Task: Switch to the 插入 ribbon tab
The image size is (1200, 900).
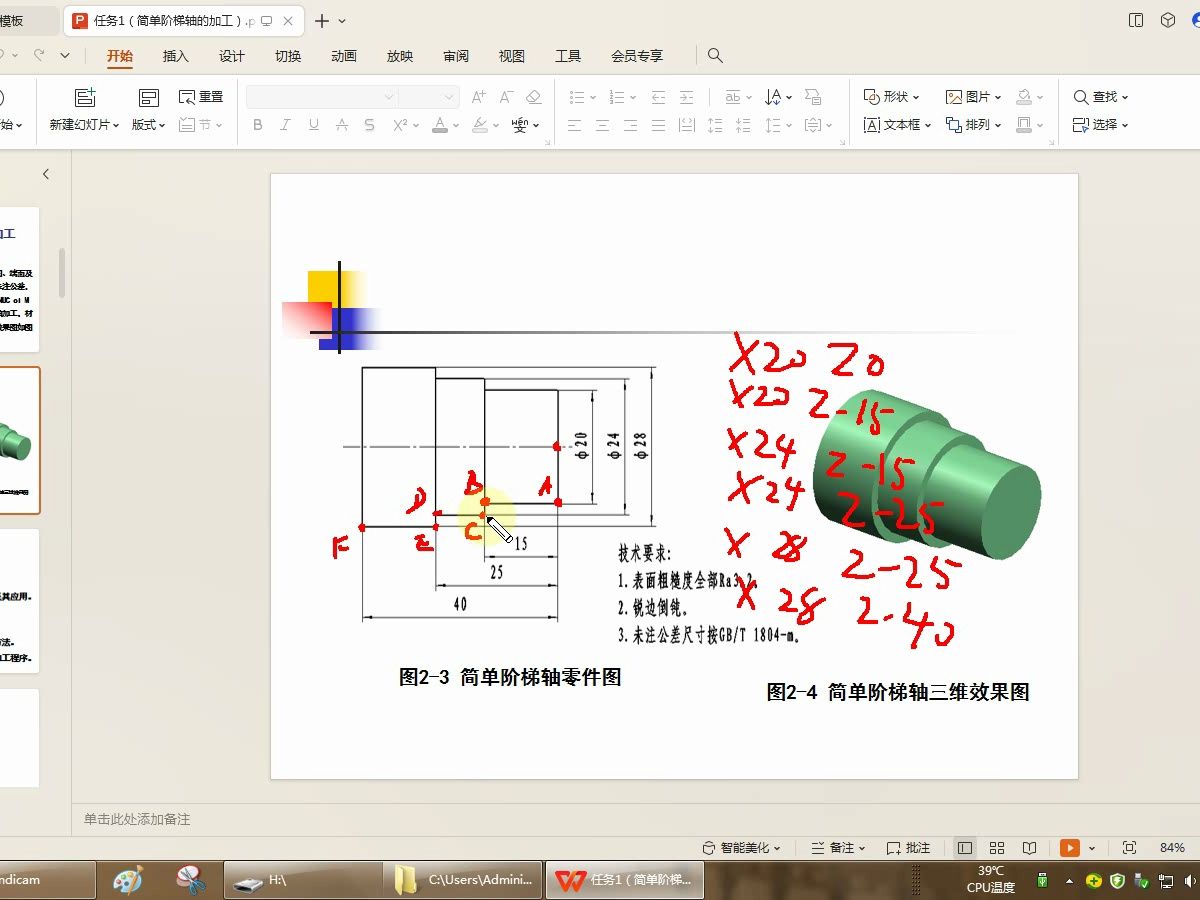Action: point(175,56)
